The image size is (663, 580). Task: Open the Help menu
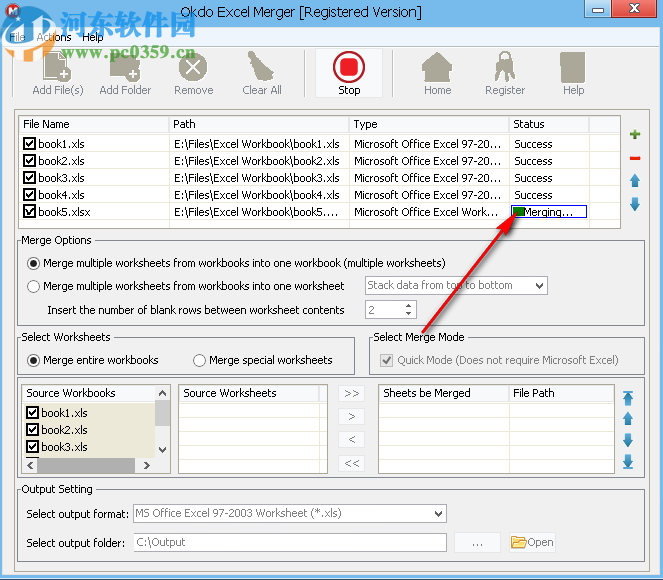point(93,37)
